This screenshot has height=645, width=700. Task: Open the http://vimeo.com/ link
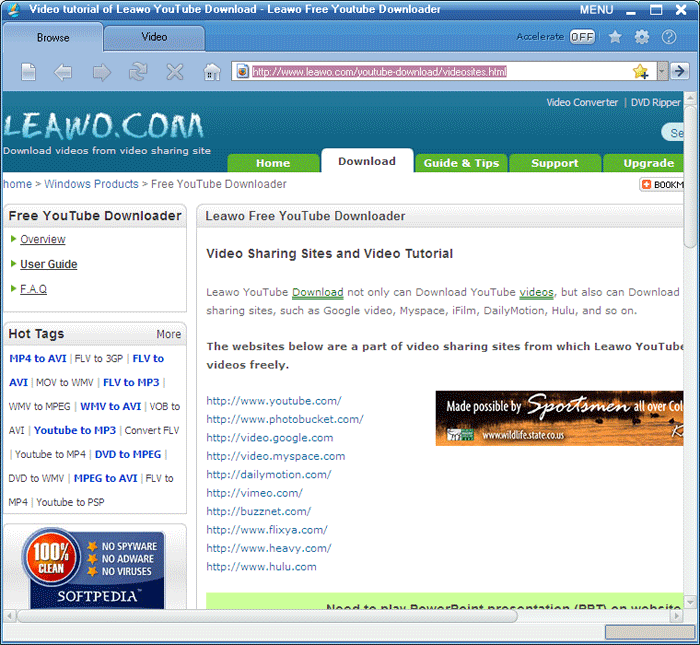[x=254, y=493]
